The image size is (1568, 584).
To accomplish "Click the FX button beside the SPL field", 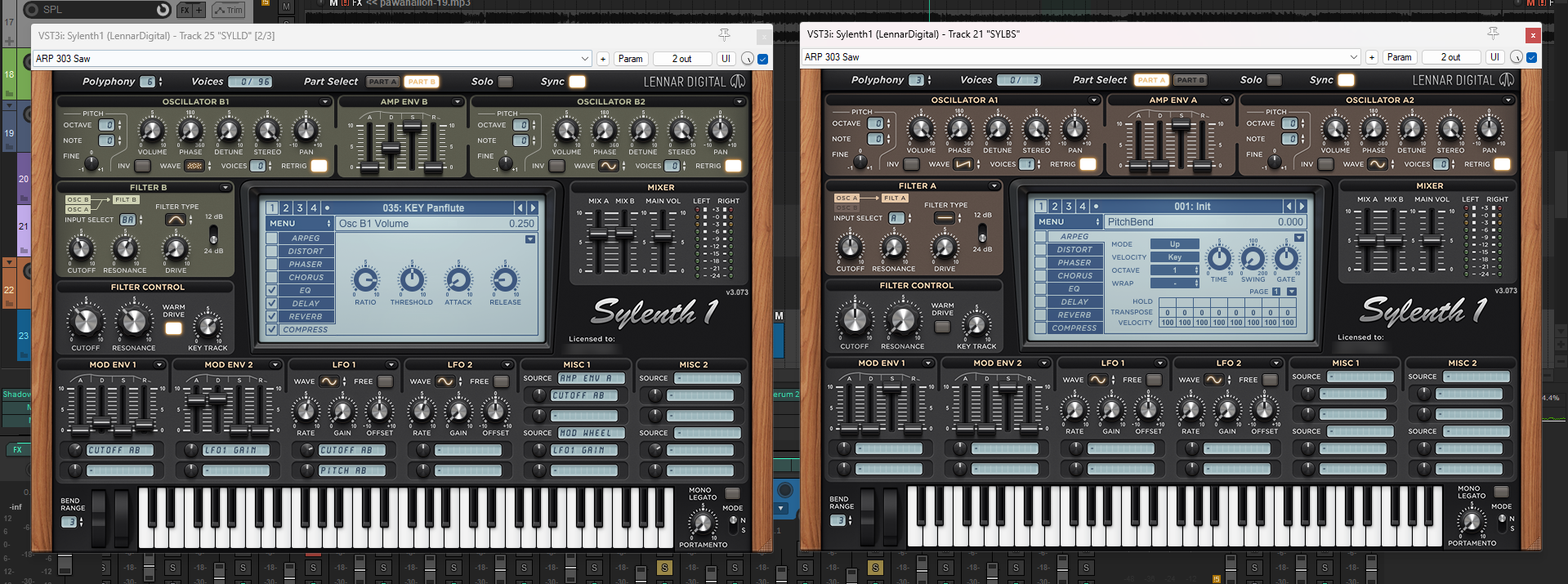I will click(x=185, y=10).
